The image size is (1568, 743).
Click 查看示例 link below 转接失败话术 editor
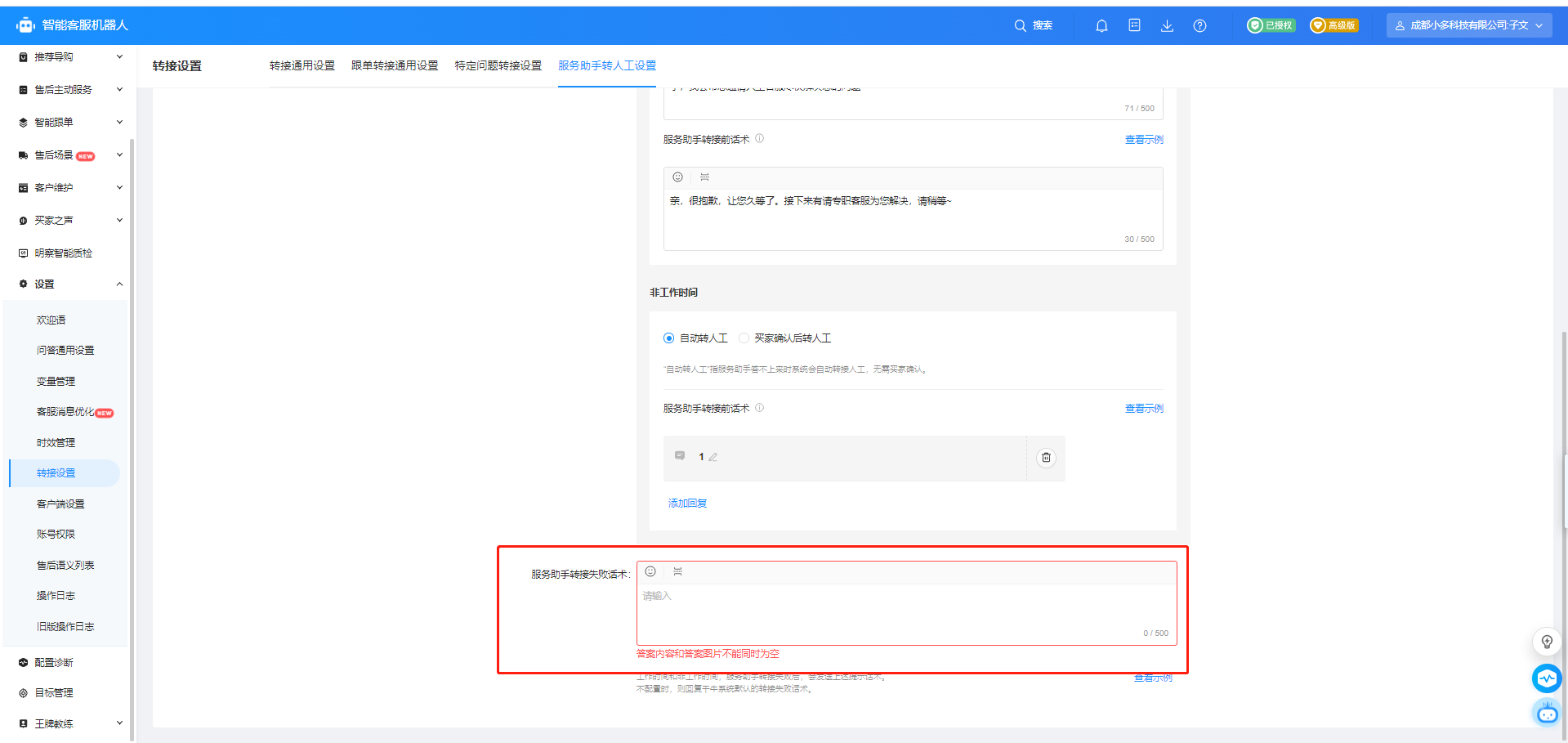[1153, 678]
